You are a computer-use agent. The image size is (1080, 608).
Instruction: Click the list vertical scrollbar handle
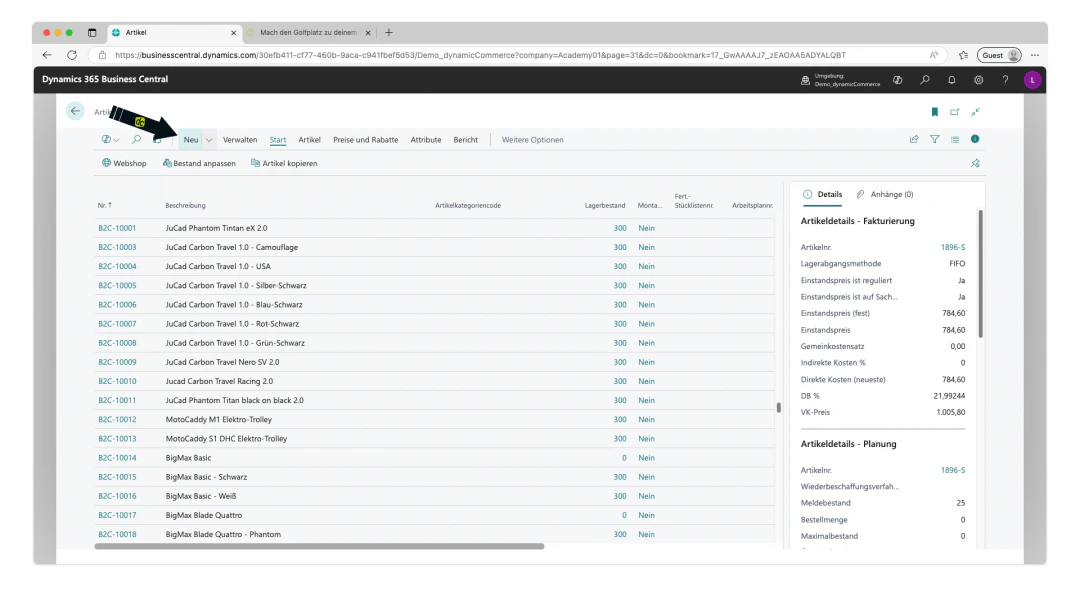tap(778, 408)
